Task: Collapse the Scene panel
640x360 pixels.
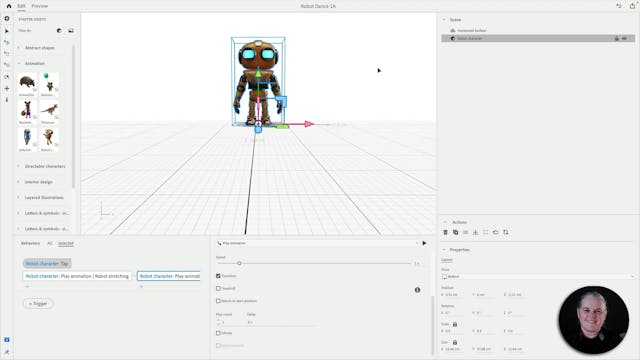Action: point(444,20)
